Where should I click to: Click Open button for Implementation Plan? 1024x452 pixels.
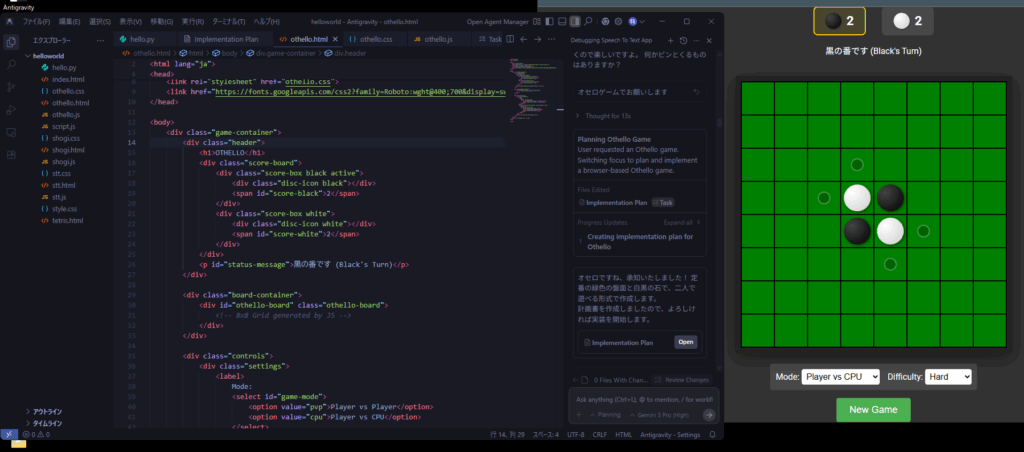tap(685, 342)
